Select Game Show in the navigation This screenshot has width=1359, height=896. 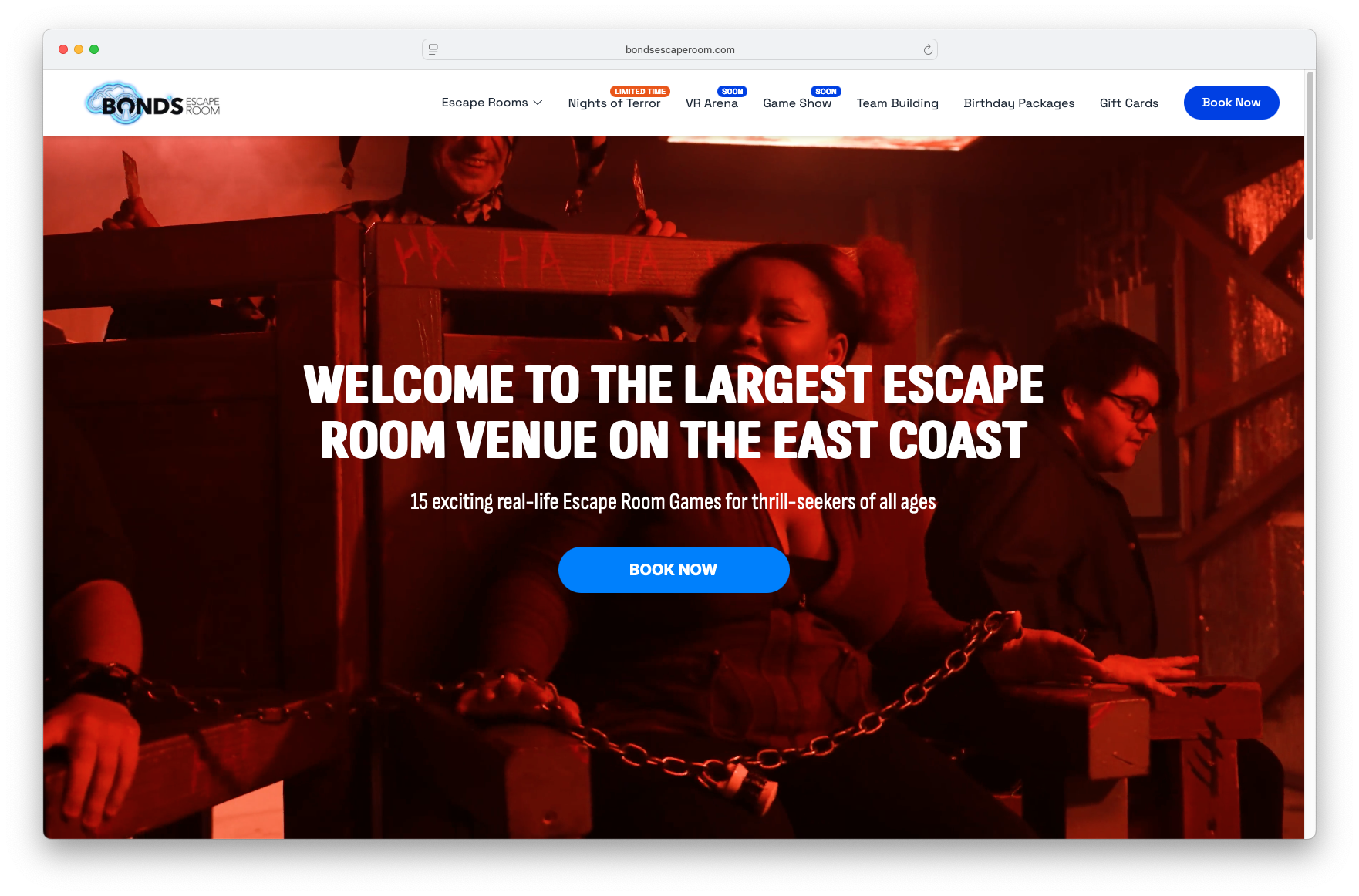797,103
